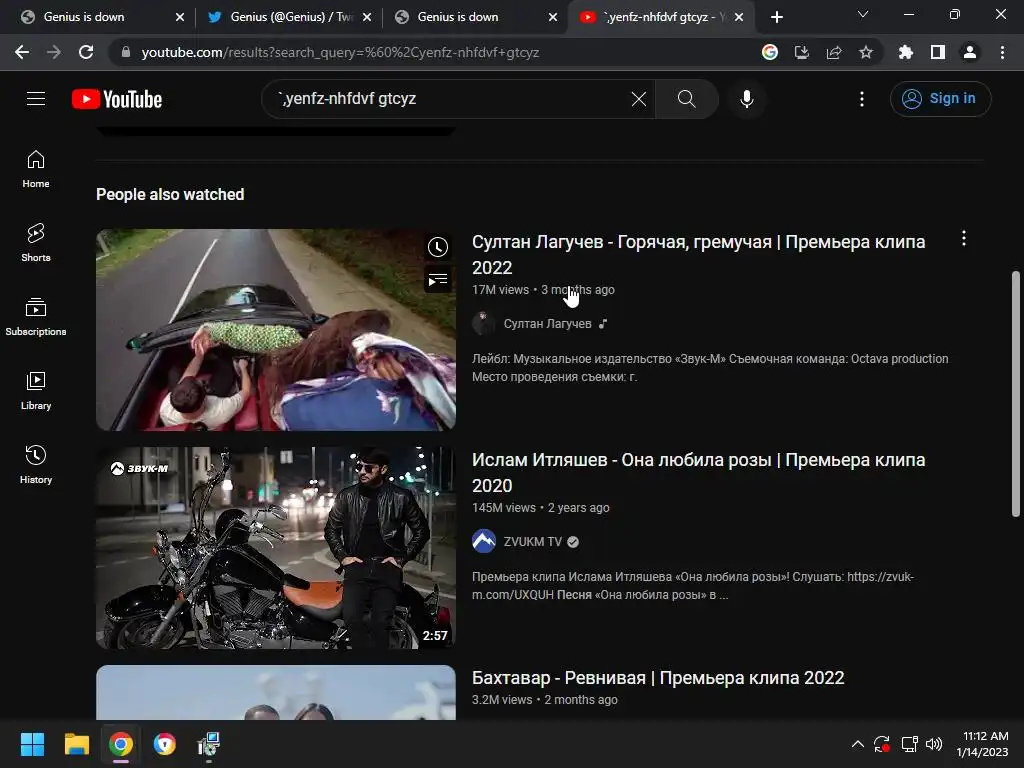
Task: Open Library in the sidebar
Action: pos(36,390)
